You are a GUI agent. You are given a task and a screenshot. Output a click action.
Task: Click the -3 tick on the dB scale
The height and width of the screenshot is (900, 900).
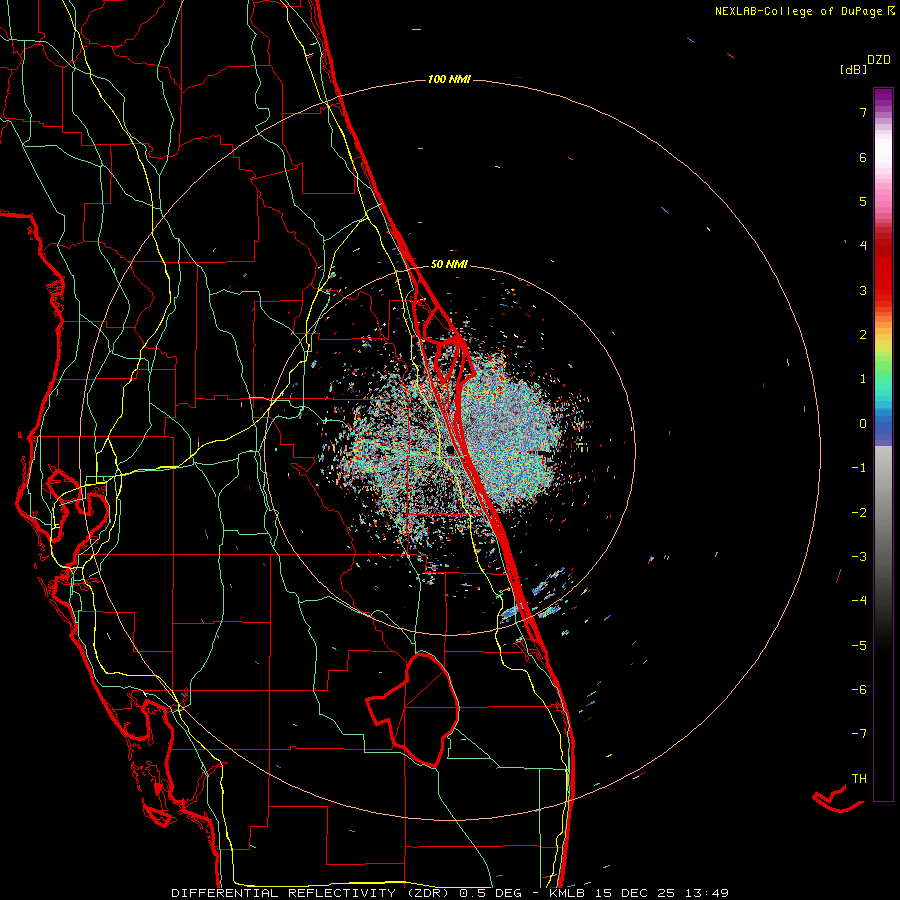pos(859,557)
